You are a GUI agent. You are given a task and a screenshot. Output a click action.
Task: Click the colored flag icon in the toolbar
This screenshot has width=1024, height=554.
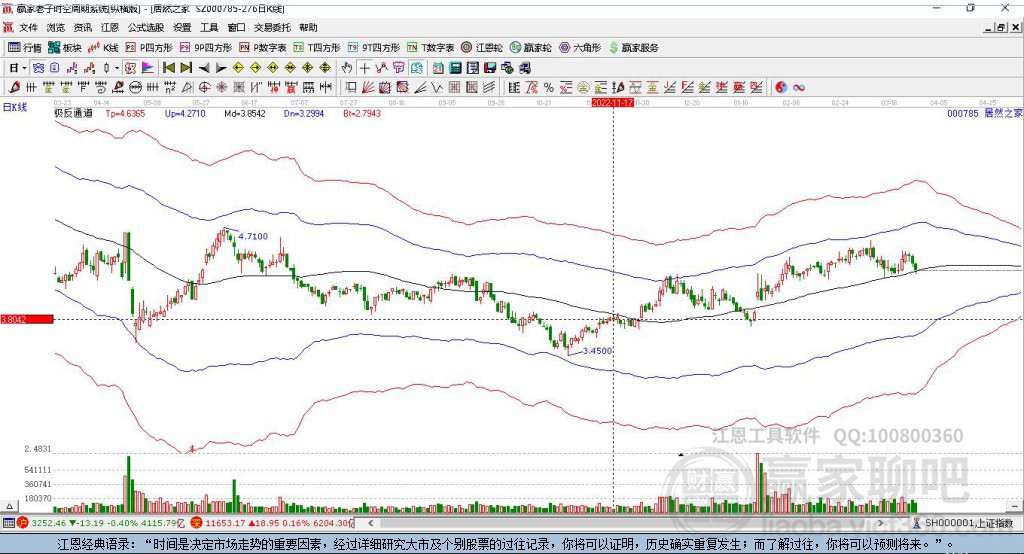tap(148, 68)
